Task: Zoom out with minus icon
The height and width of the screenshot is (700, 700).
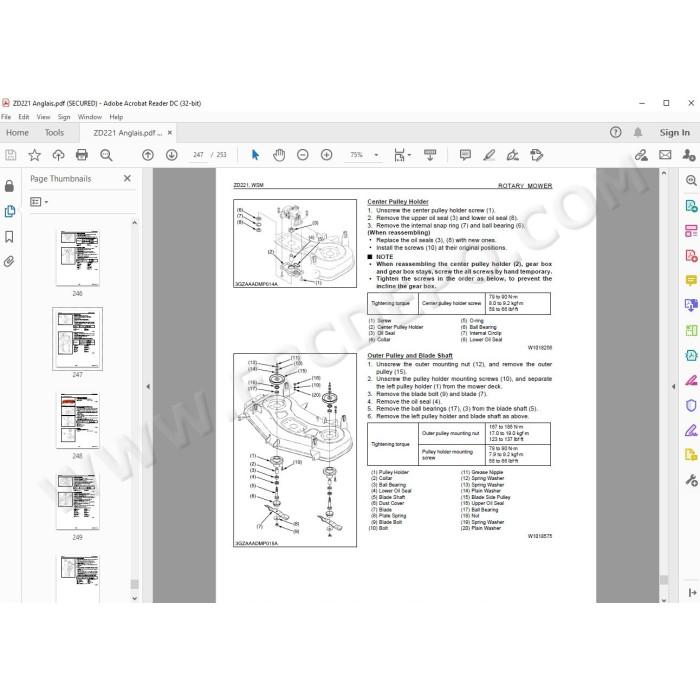Action: [x=303, y=155]
